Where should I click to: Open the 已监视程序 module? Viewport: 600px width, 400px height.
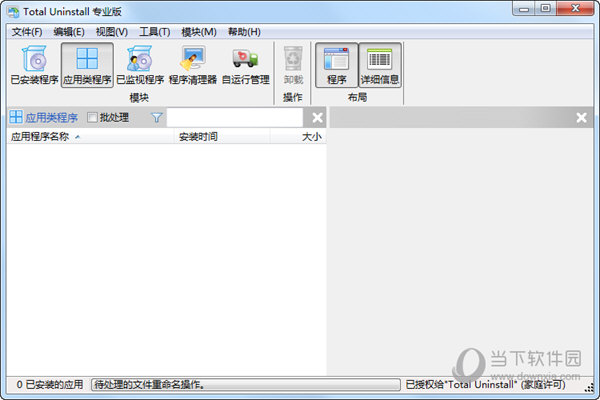tap(140, 65)
